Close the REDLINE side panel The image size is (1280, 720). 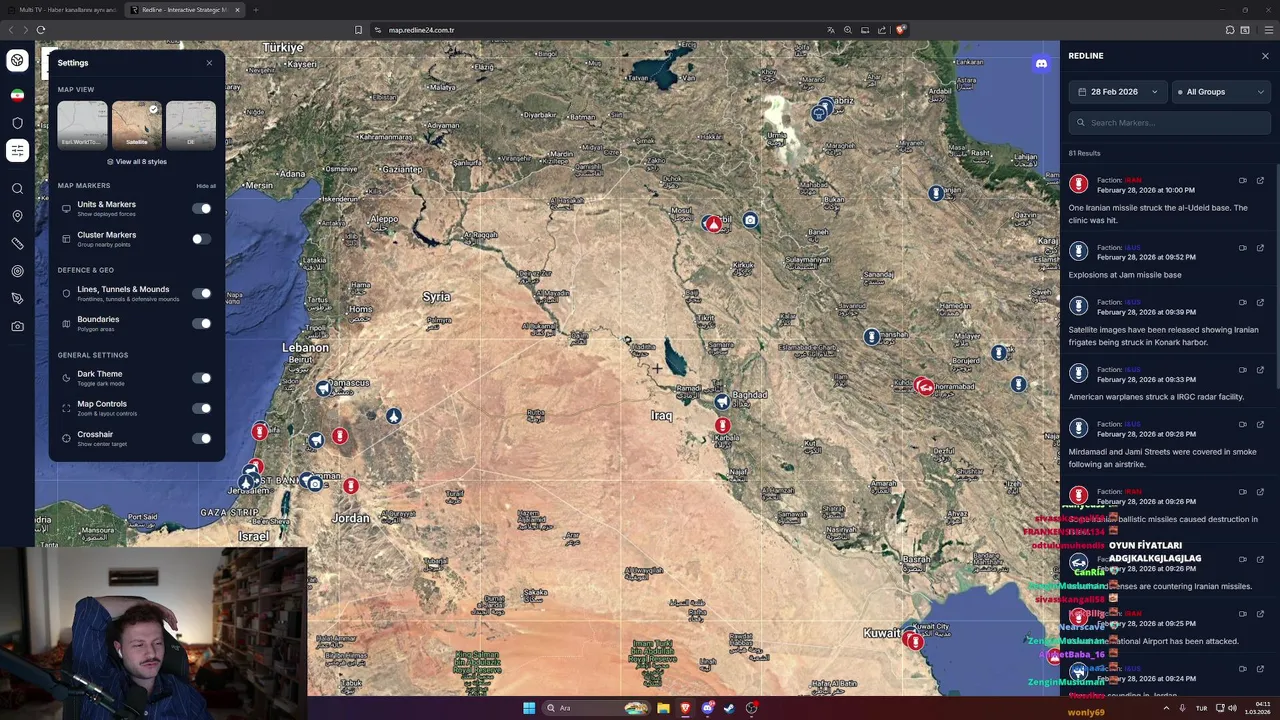tap(1265, 56)
